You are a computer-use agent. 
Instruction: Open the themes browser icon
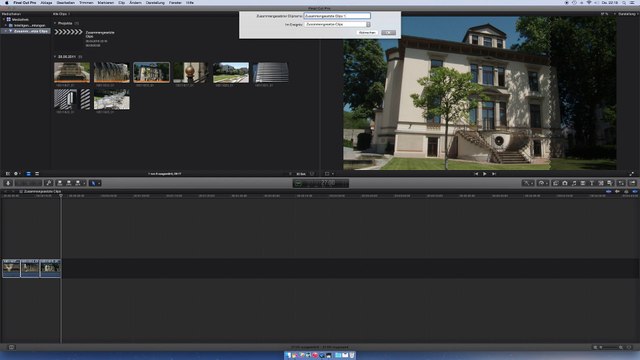pyautogui.click(x=610, y=183)
